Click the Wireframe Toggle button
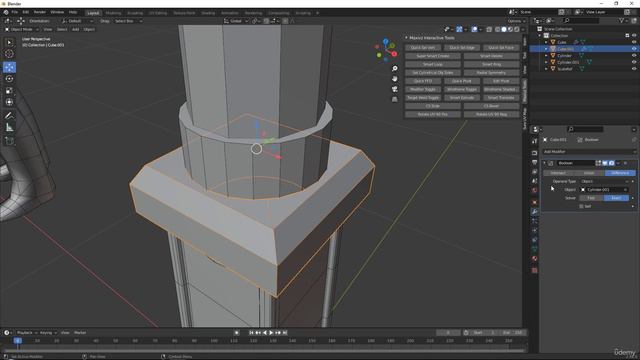Screen dimensions: 640x360 click(x=462, y=89)
